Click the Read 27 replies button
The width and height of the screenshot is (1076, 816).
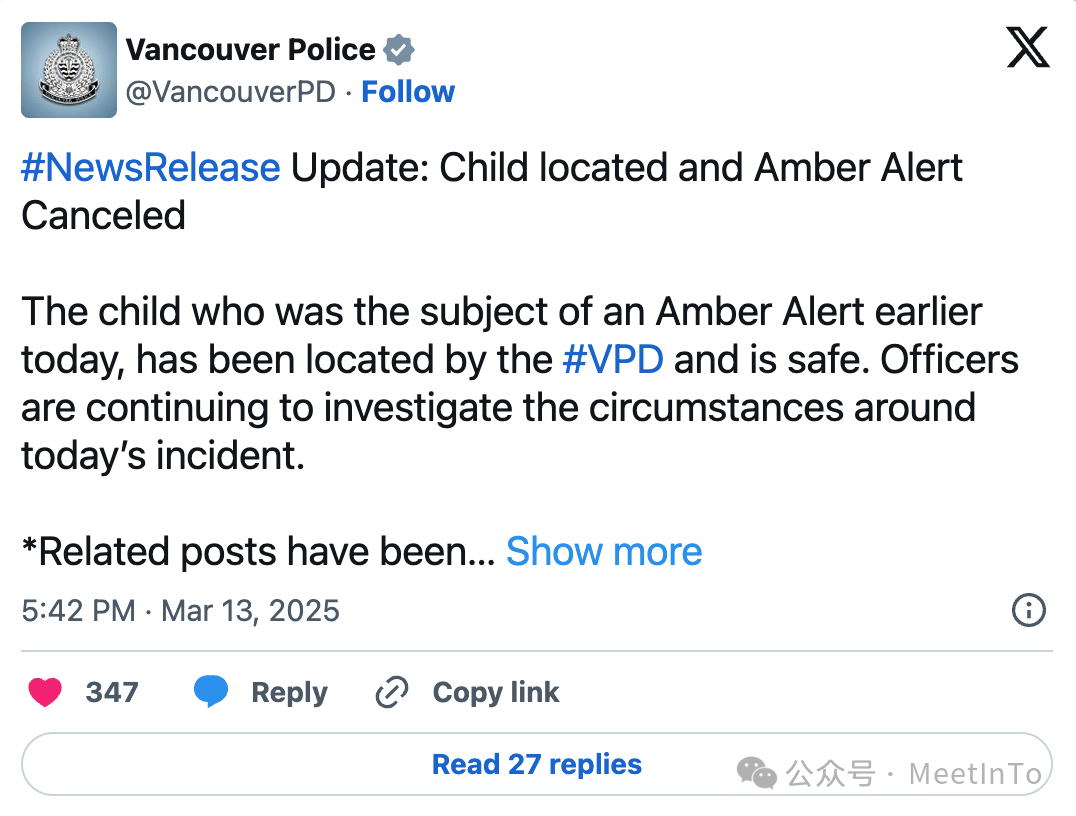(537, 764)
